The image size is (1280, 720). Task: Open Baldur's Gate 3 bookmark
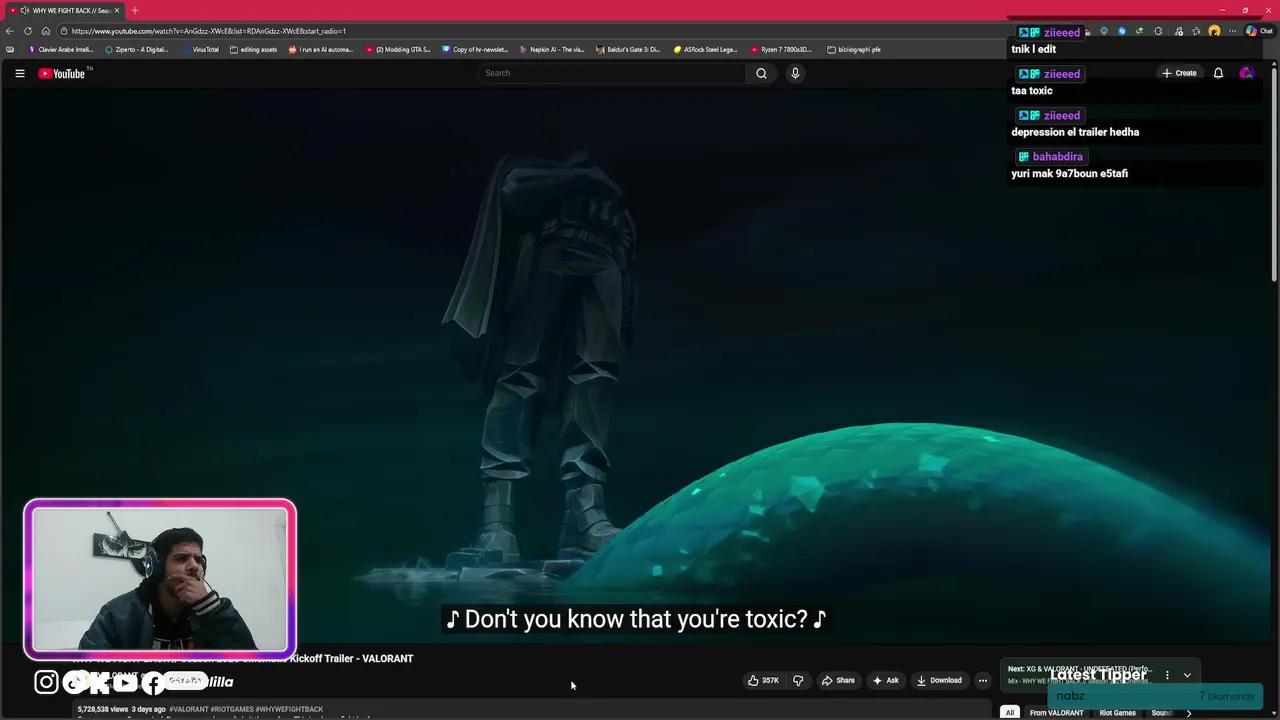point(628,49)
